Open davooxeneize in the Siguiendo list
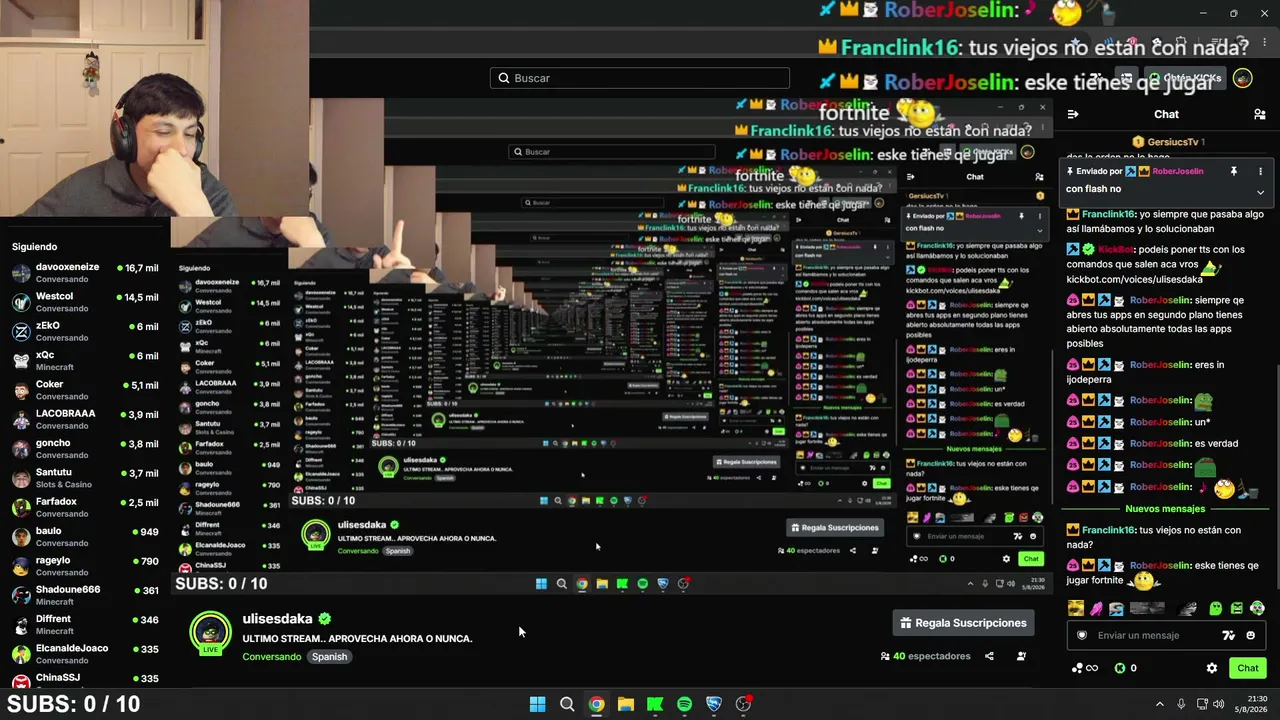The width and height of the screenshot is (1280, 720). pyautogui.click(x=85, y=273)
